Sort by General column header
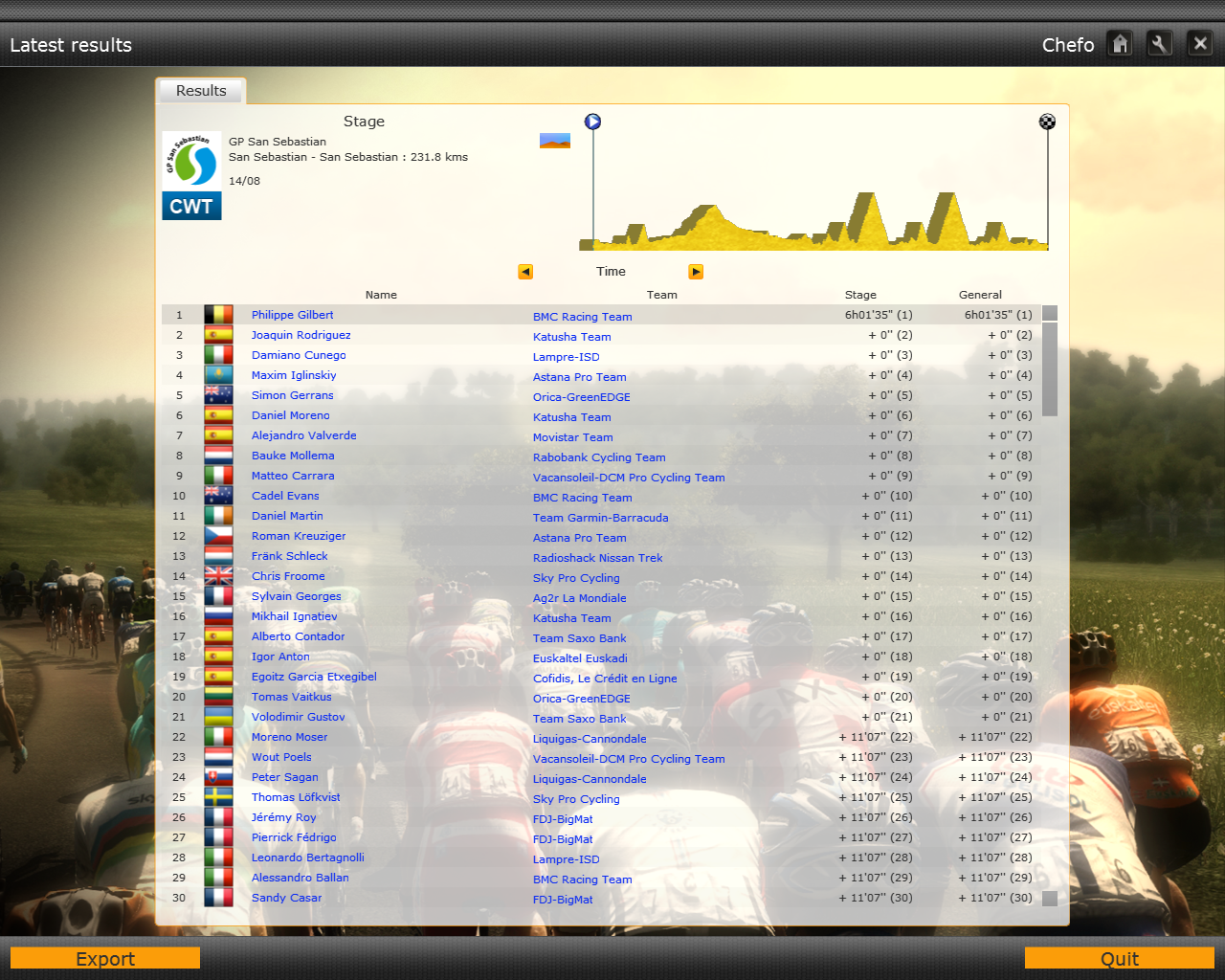This screenshot has width=1225, height=980. click(x=980, y=295)
